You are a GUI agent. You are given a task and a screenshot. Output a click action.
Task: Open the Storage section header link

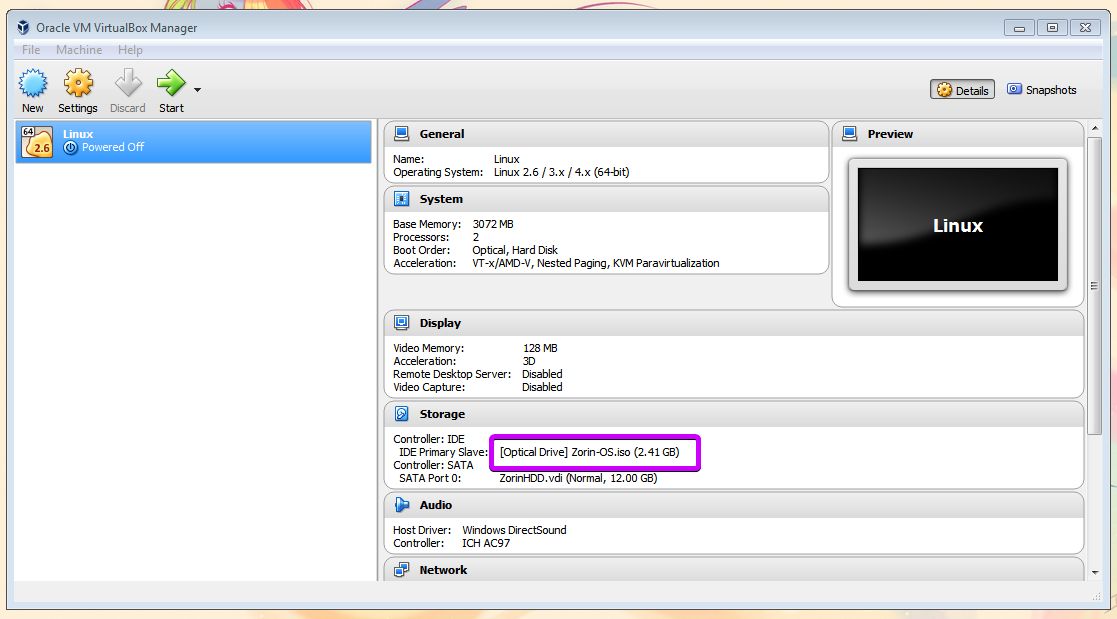pos(442,414)
